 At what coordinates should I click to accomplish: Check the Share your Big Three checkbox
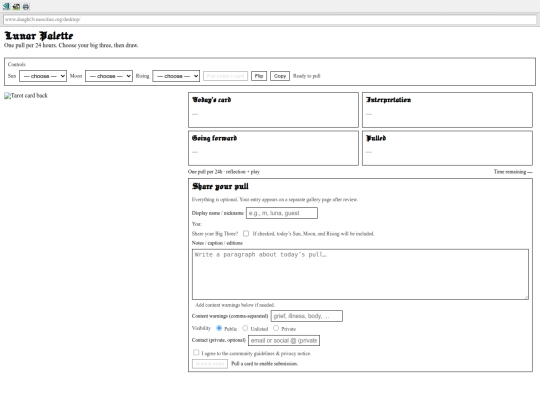tap(246, 233)
